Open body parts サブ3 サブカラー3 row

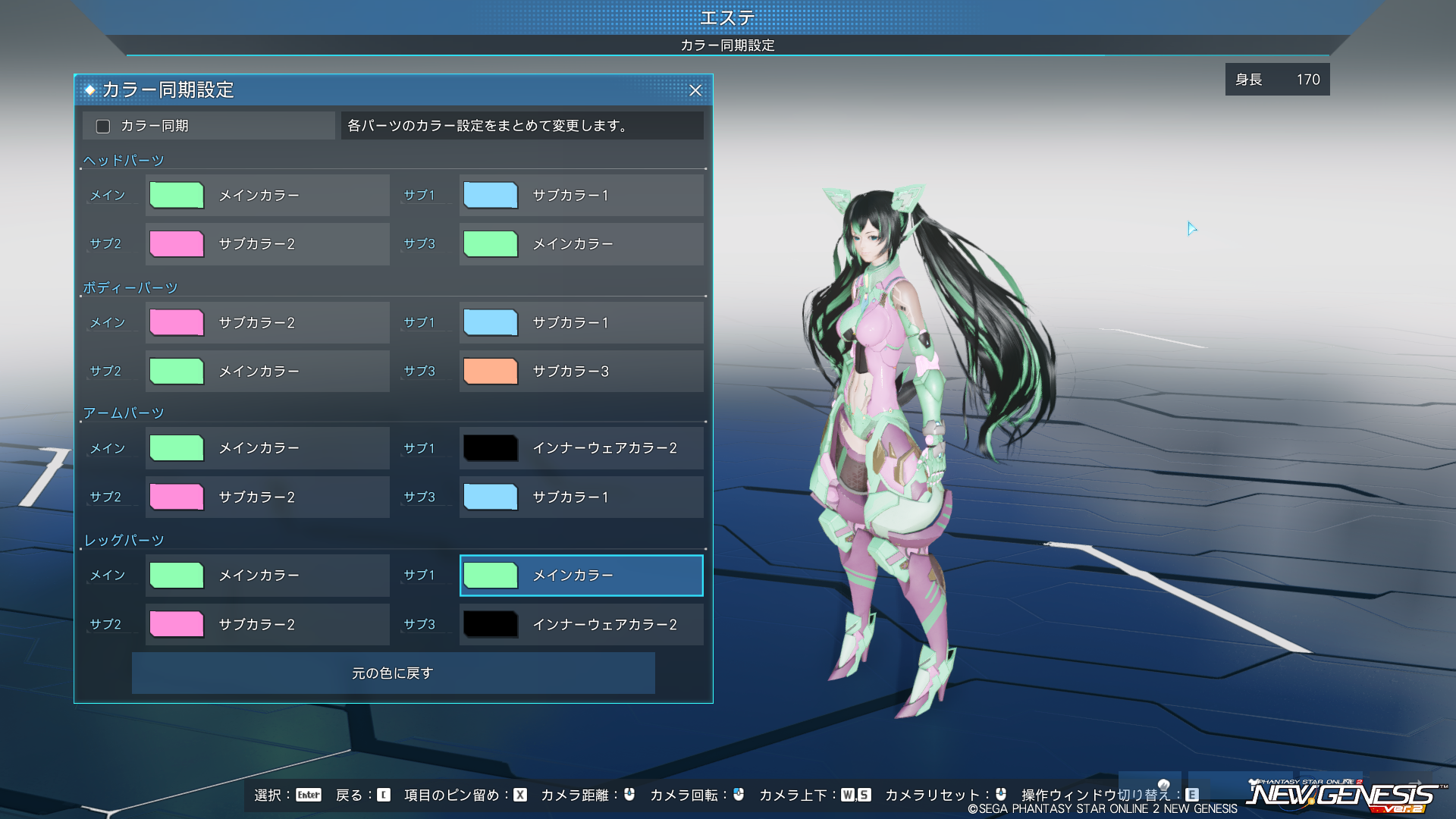tap(581, 372)
